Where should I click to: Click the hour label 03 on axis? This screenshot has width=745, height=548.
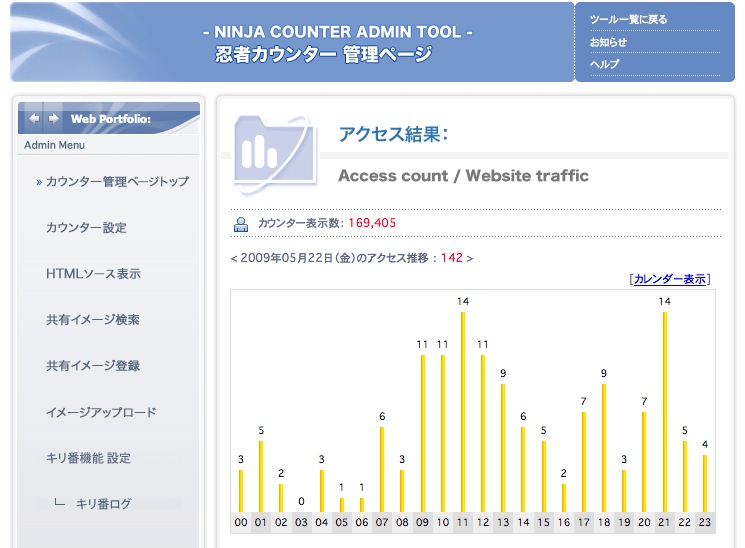pos(301,522)
